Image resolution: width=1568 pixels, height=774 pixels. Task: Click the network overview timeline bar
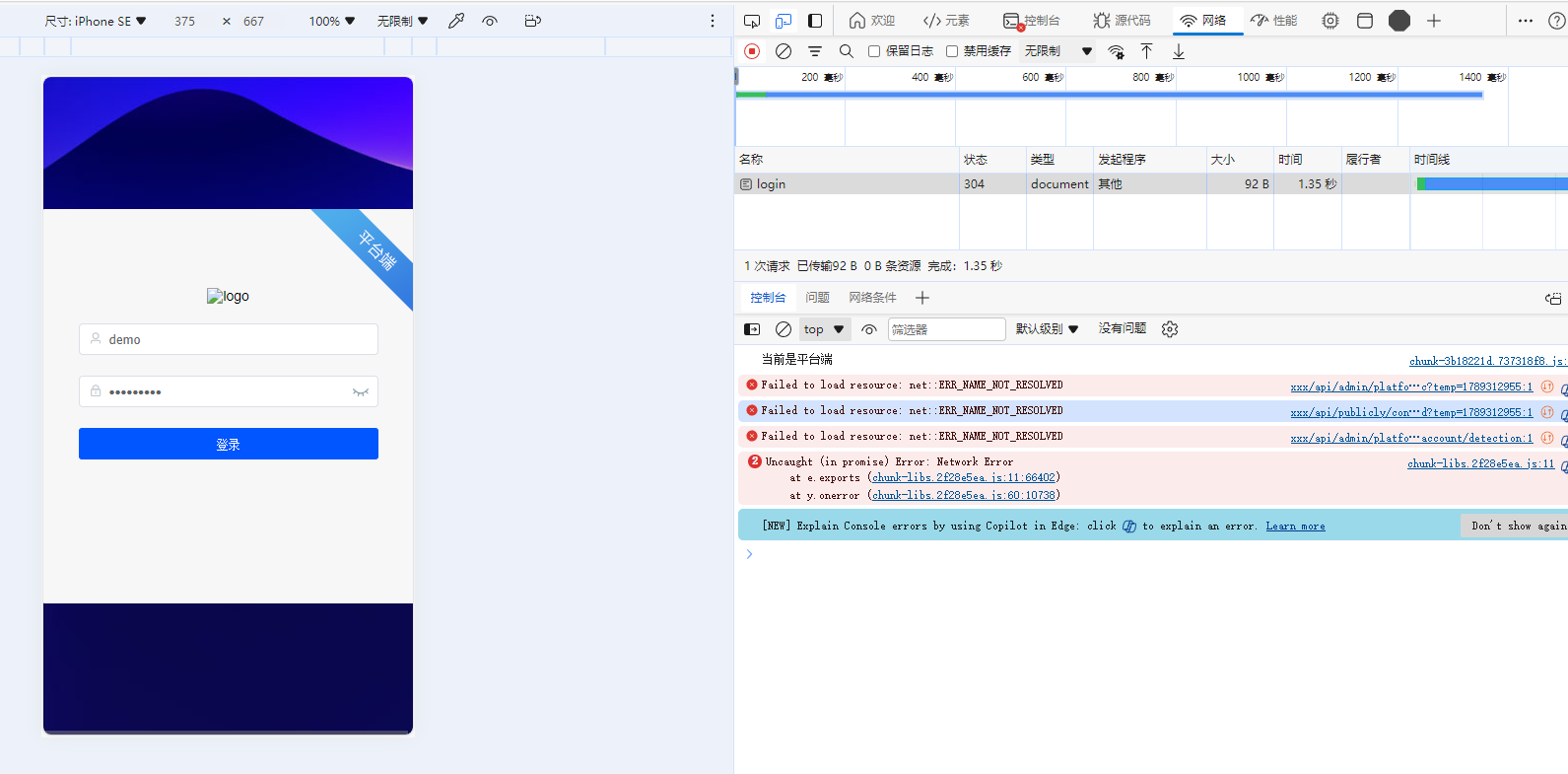point(1110,95)
